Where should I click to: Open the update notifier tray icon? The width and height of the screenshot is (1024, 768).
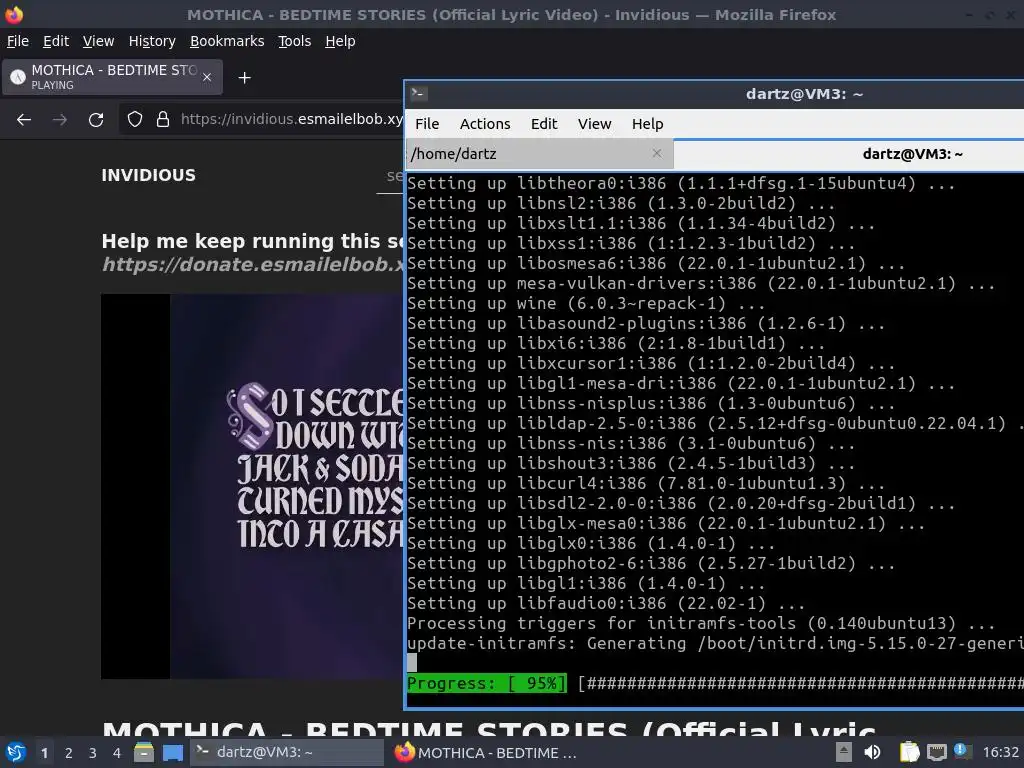[x=962, y=751]
